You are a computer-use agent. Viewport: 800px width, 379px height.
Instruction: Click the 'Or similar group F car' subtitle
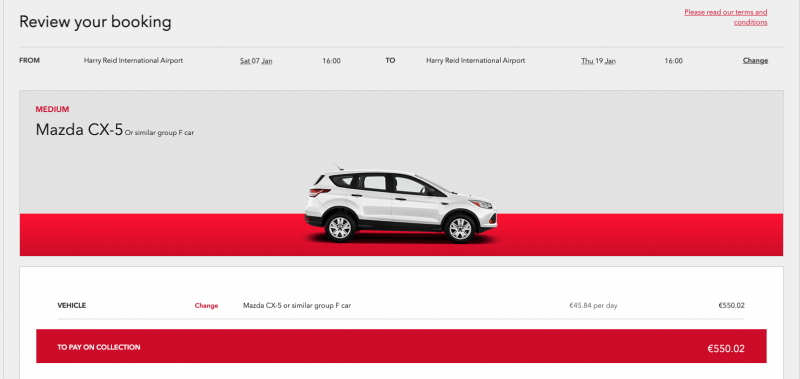tap(159, 133)
